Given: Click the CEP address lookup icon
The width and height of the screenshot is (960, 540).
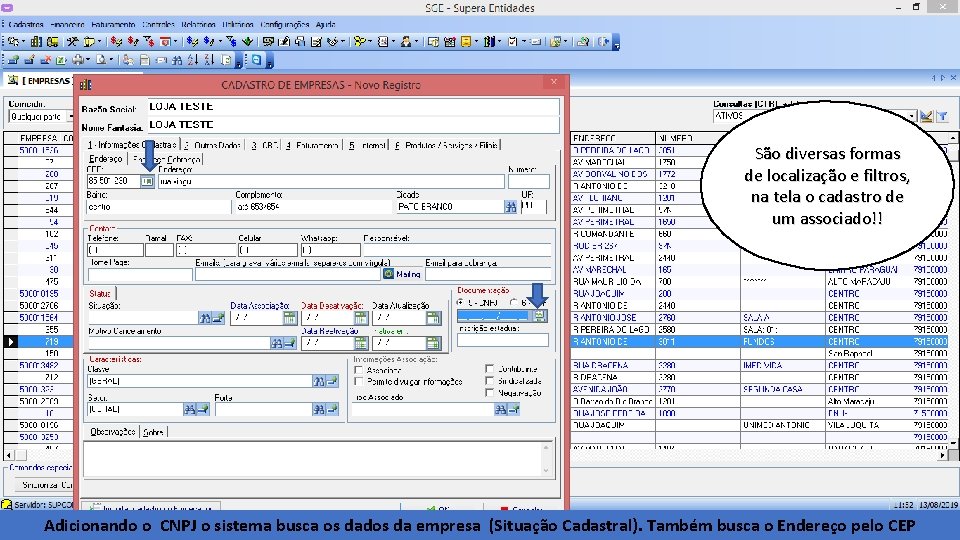Looking at the screenshot, I should coord(147,181).
